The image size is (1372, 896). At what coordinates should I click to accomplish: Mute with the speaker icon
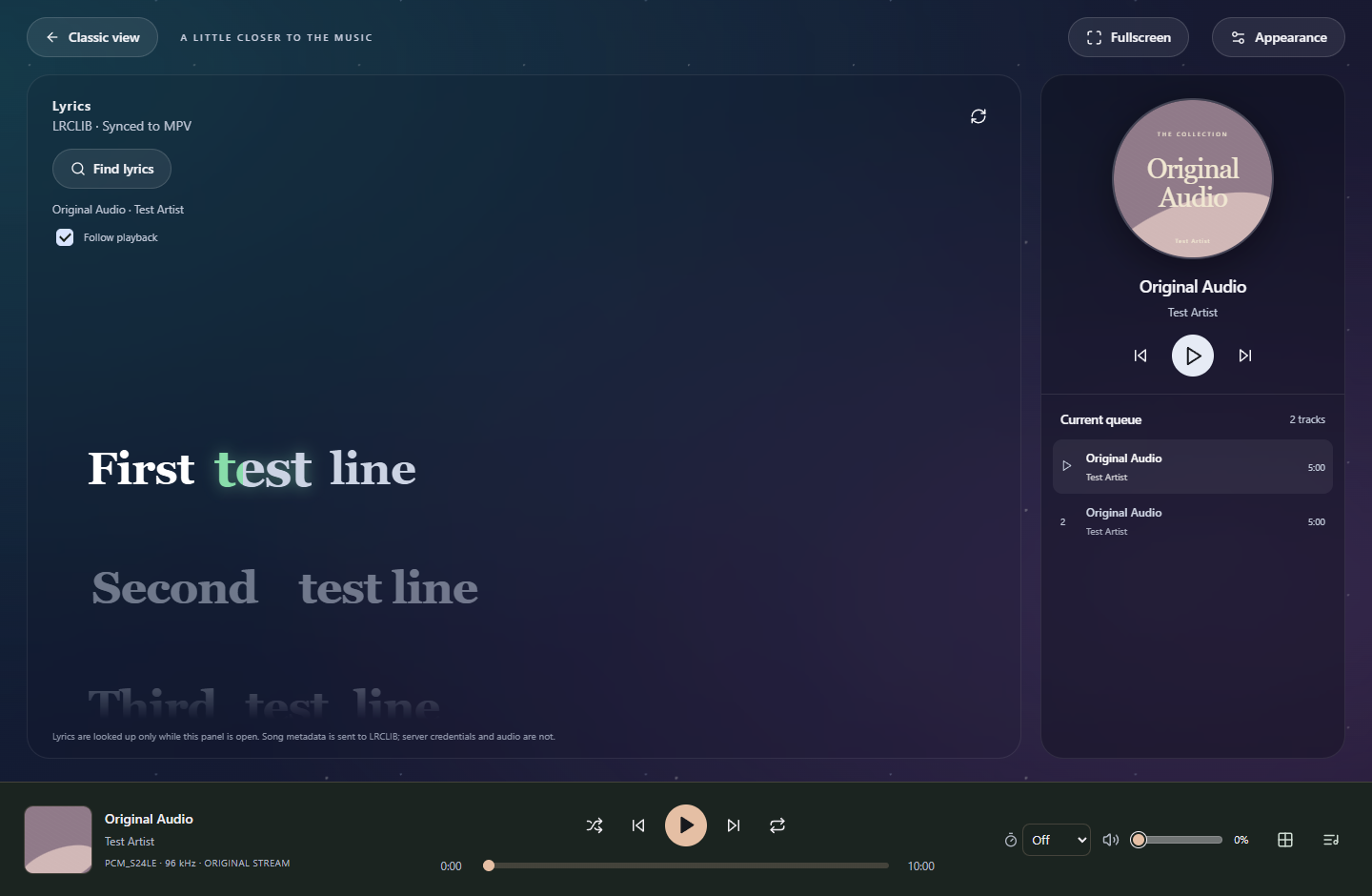1111,840
